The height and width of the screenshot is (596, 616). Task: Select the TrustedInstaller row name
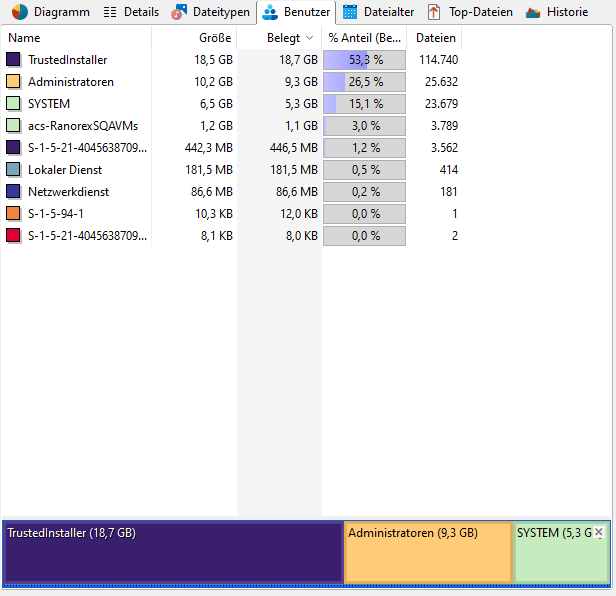pos(68,60)
